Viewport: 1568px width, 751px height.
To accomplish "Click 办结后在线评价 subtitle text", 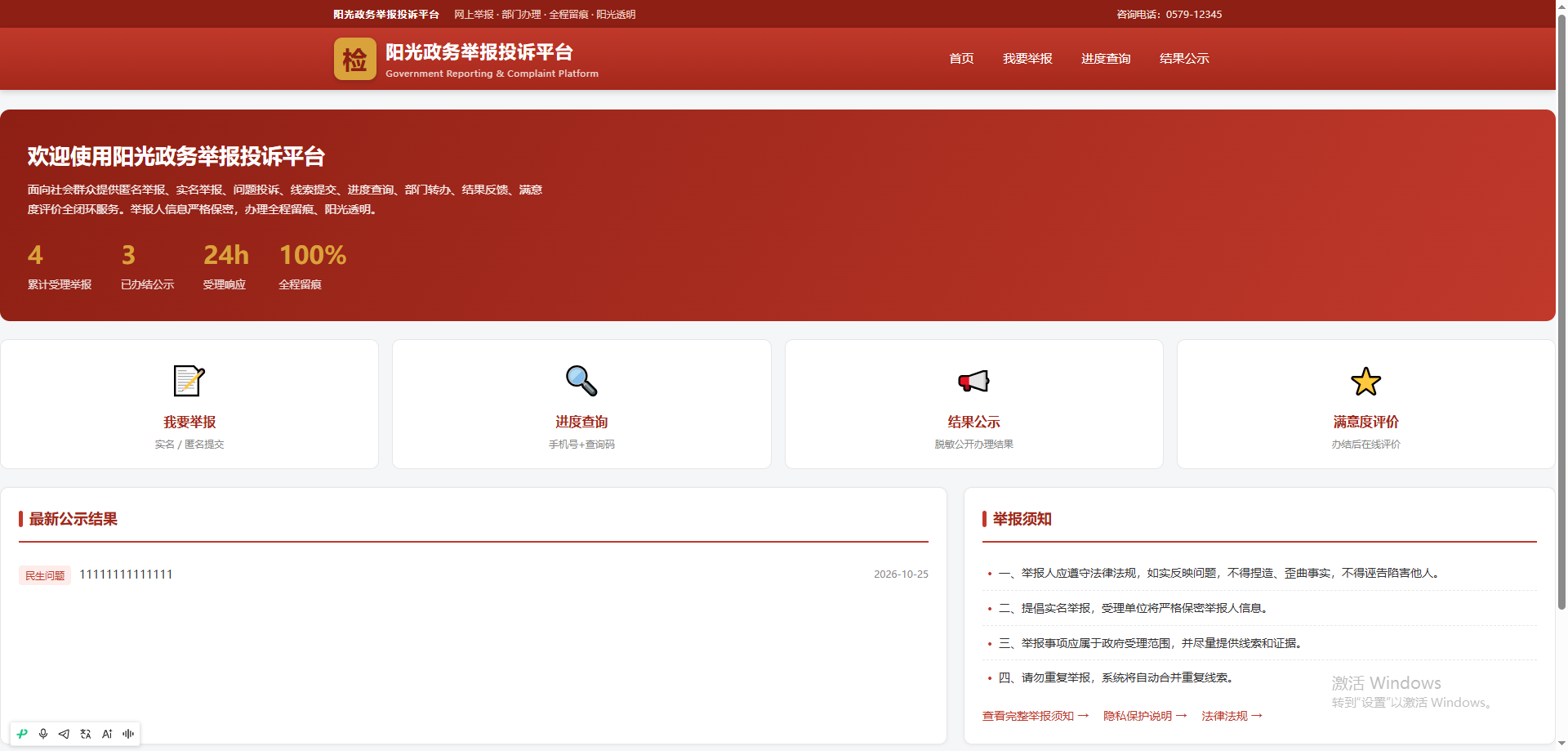I will click(1365, 445).
